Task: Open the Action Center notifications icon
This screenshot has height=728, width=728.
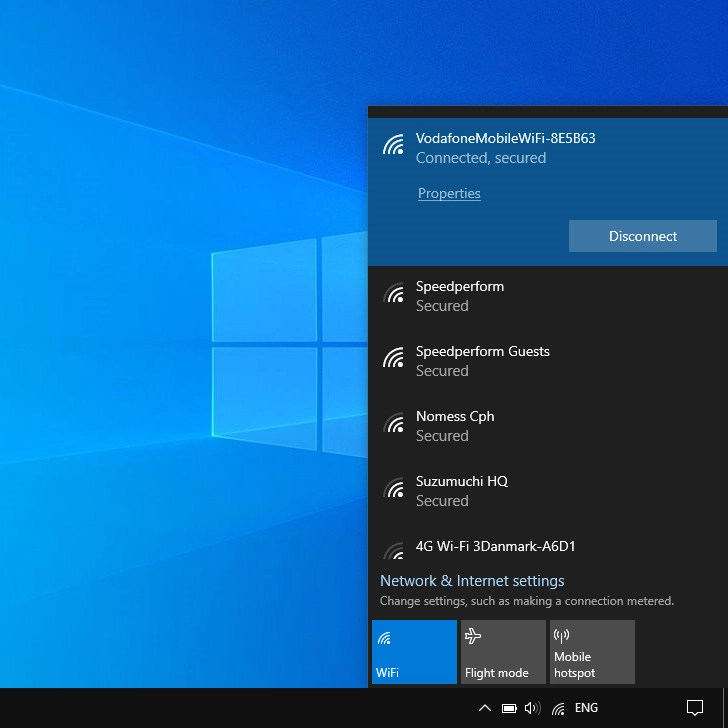Action: point(695,708)
